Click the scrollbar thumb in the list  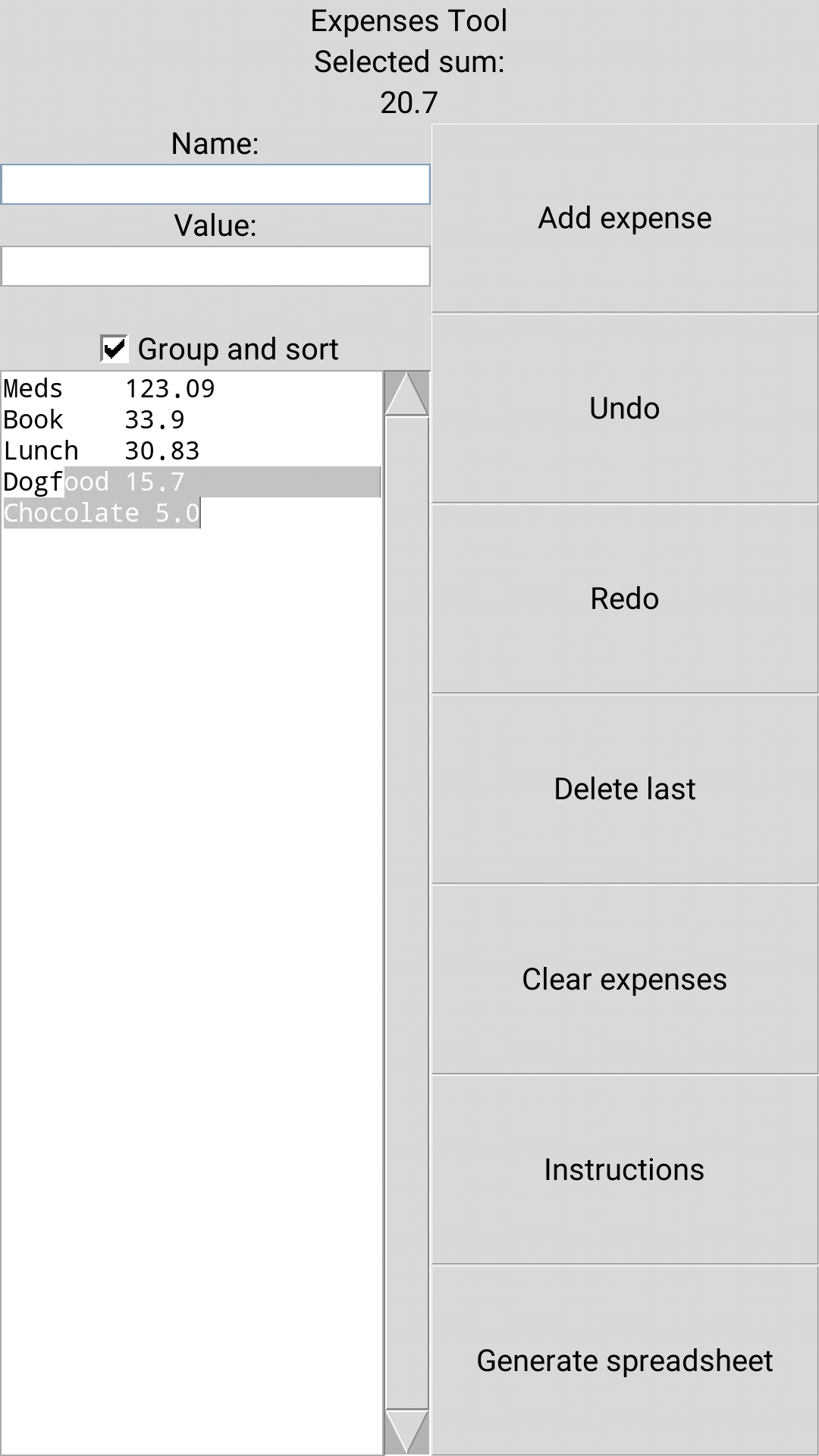(407, 910)
